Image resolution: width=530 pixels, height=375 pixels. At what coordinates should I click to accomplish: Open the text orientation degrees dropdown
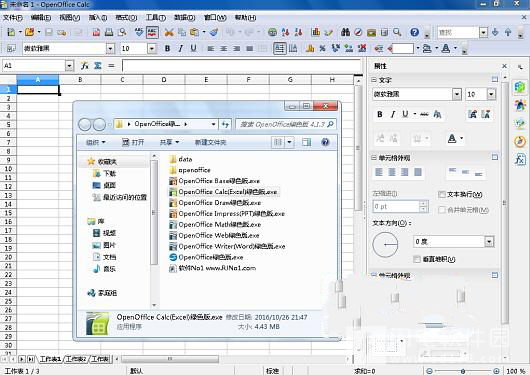click(489, 241)
